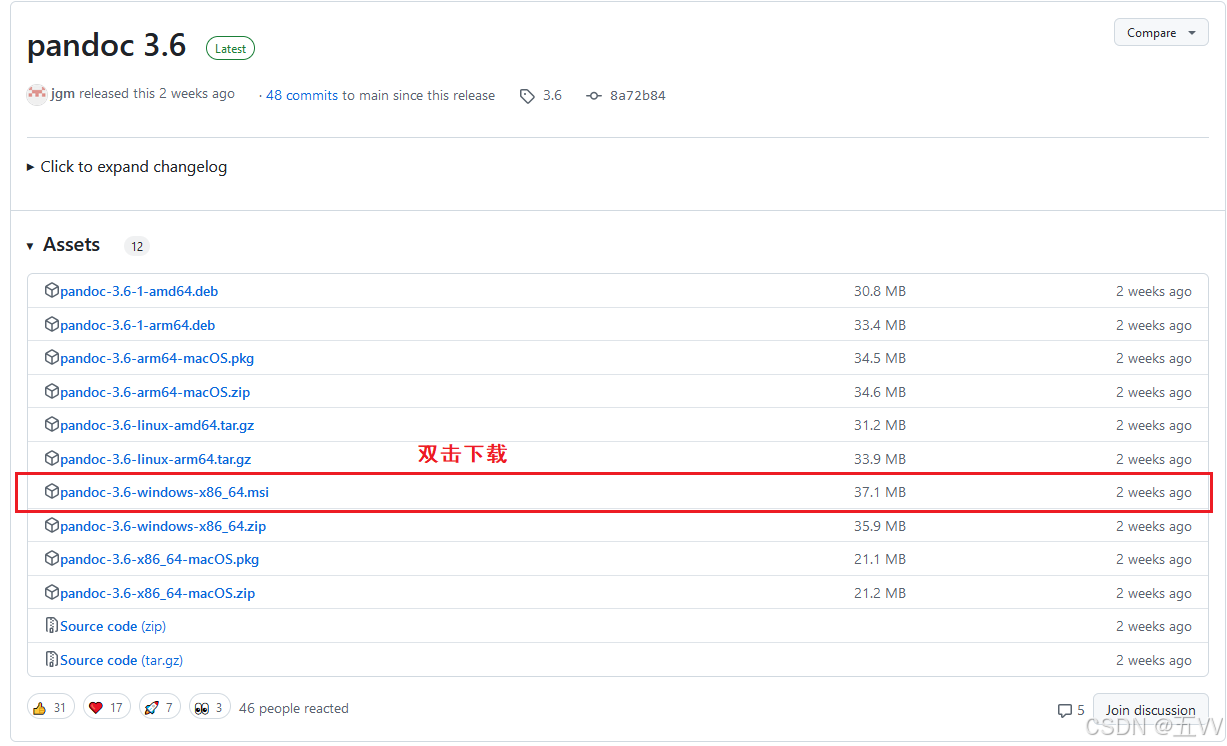Screen dimensions: 1227x746
Task: Click file icon for Source code (zip)
Action: pyautogui.click(x=52, y=626)
